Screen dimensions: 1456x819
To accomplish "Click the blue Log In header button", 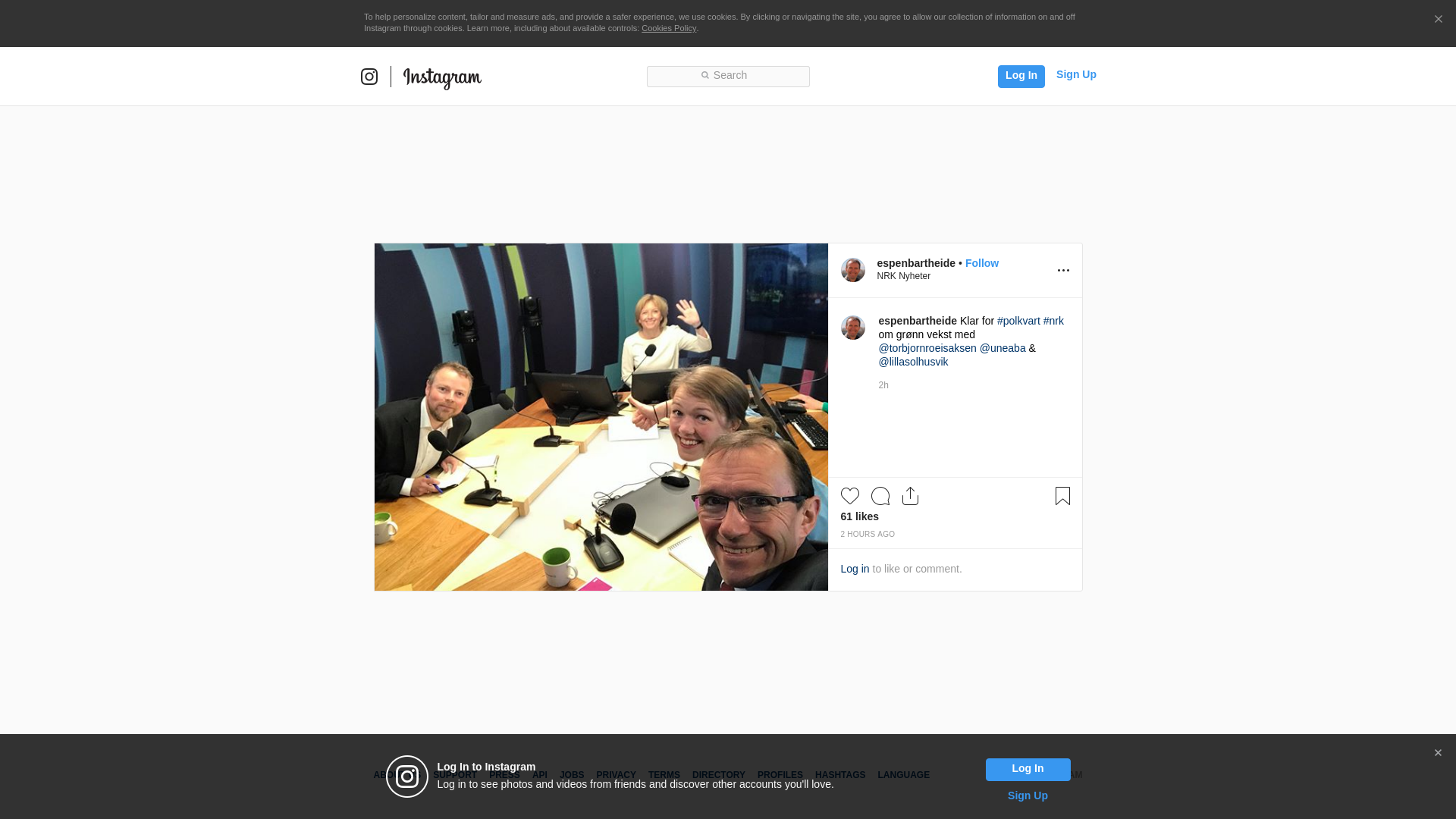I will tap(1021, 76).
